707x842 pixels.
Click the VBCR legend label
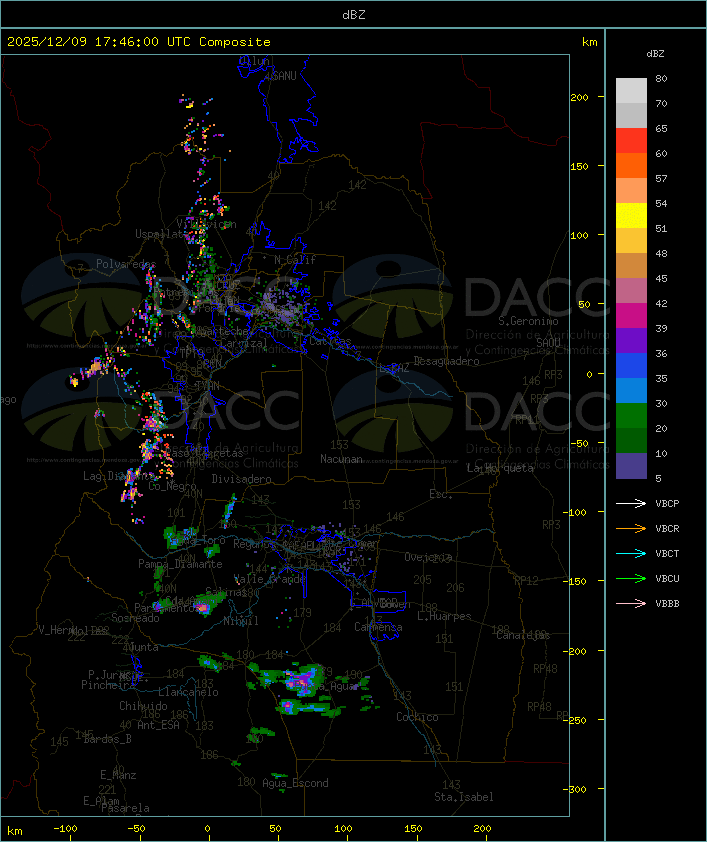tap(667, 528)
